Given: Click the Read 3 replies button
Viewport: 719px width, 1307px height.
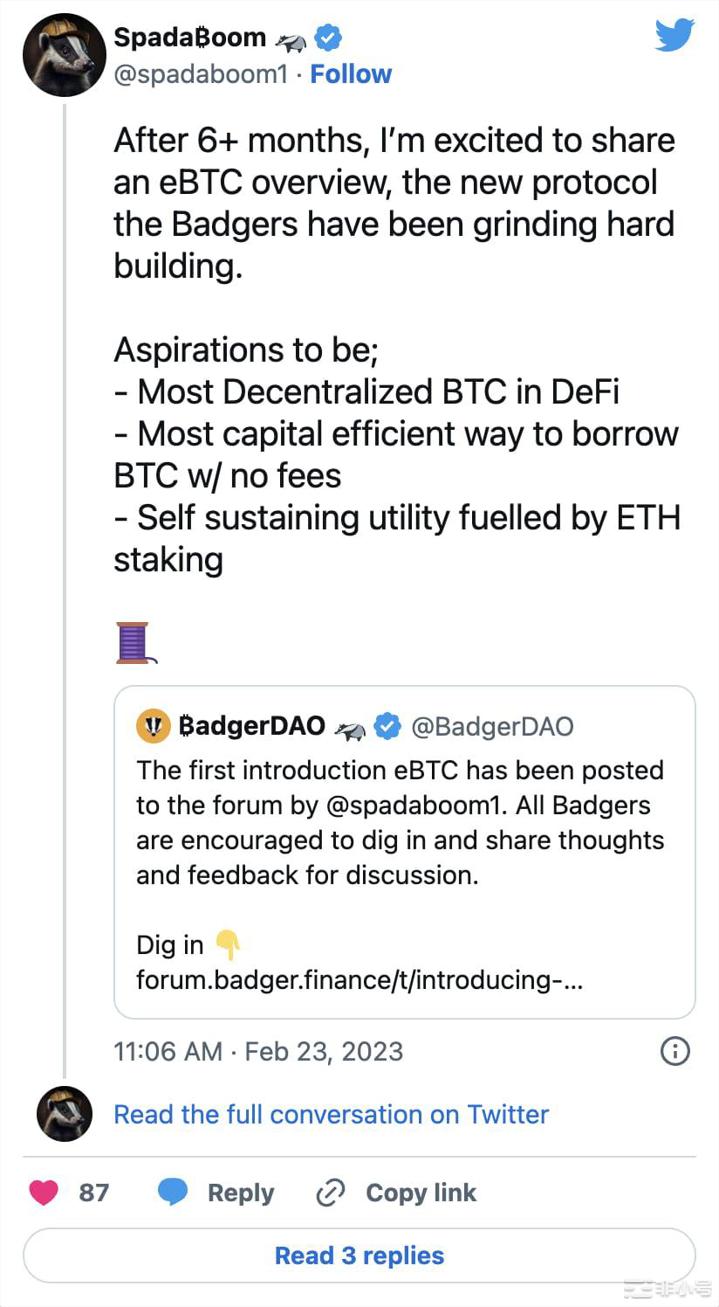Looking at the screenshot, I should coord(359,1256).
